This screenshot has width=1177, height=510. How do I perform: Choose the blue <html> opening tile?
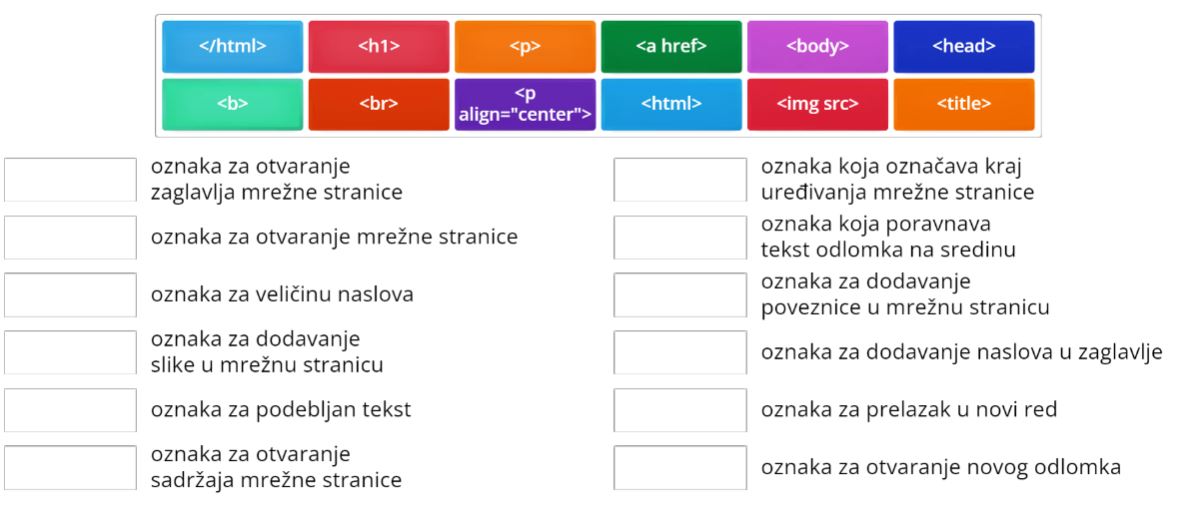tap(671, 104)
